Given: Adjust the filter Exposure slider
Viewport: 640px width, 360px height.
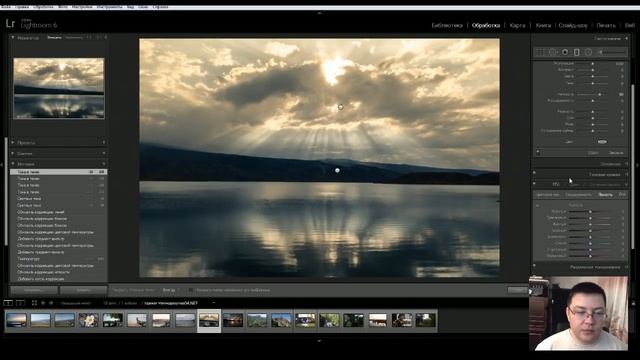Looking at the screenshot, I should 593,64.
